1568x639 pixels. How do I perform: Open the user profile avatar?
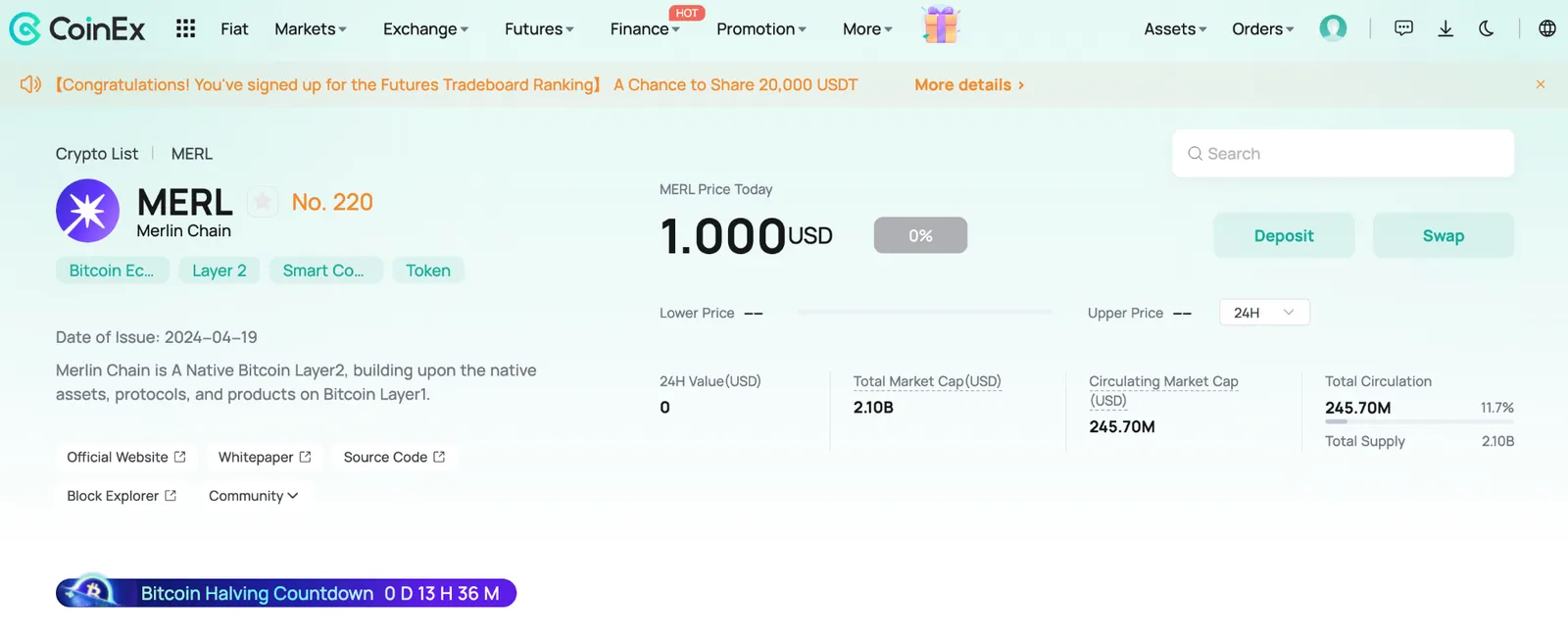[1333, 28]
